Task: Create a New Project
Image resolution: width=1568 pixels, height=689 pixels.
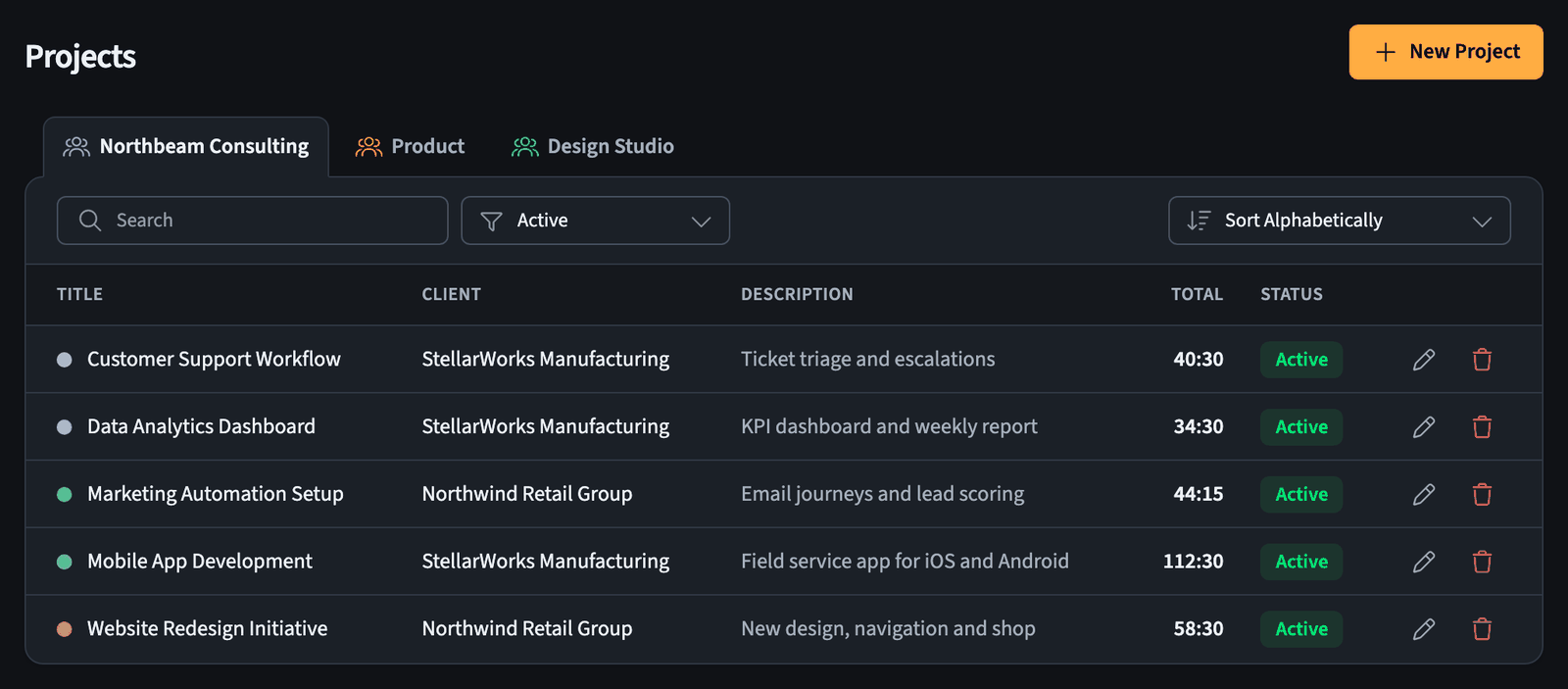Action: [1445, 52]
